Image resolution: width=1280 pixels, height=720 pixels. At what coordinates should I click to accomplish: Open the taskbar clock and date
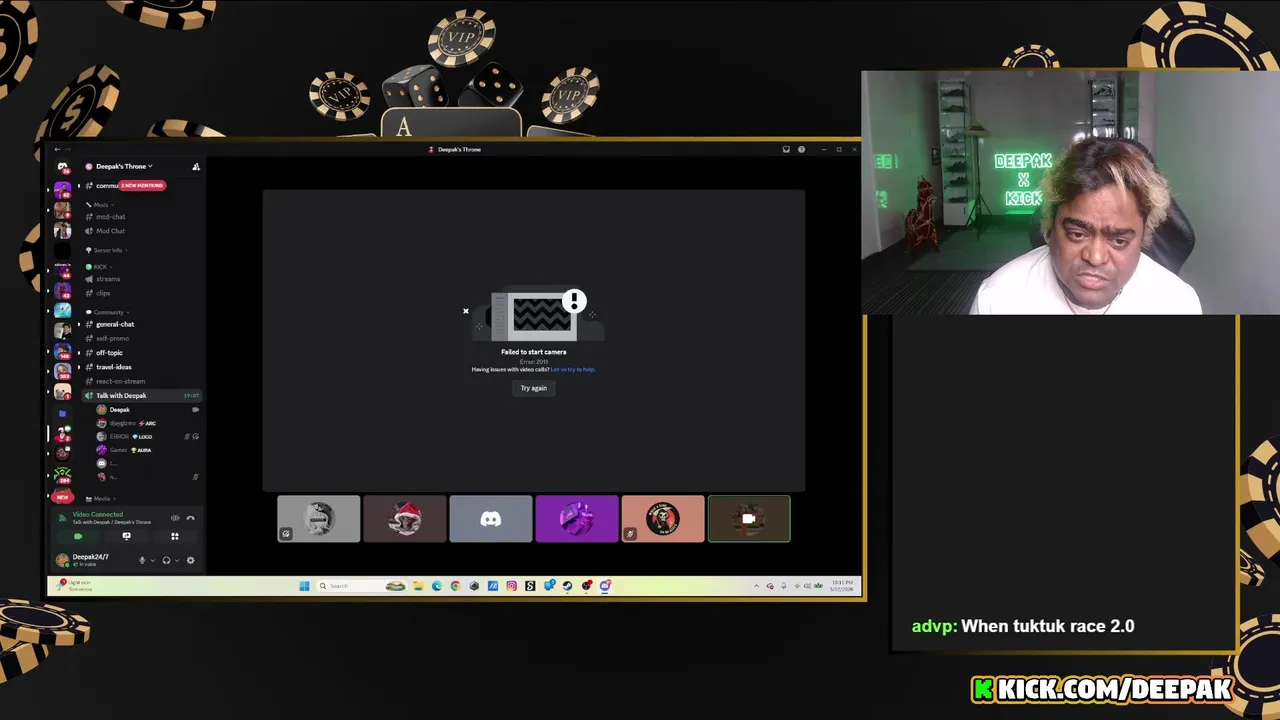(841, 585)
